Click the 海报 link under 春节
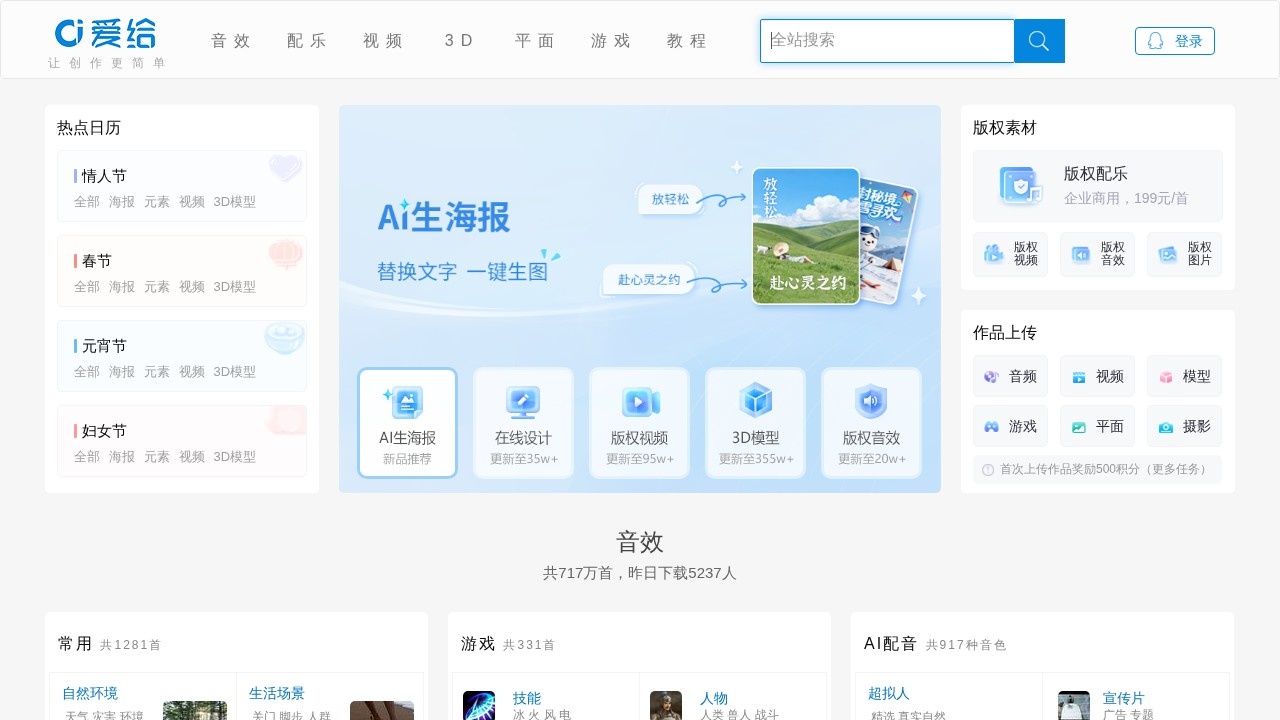This screenshot has height=720, width=1280. 120,287
